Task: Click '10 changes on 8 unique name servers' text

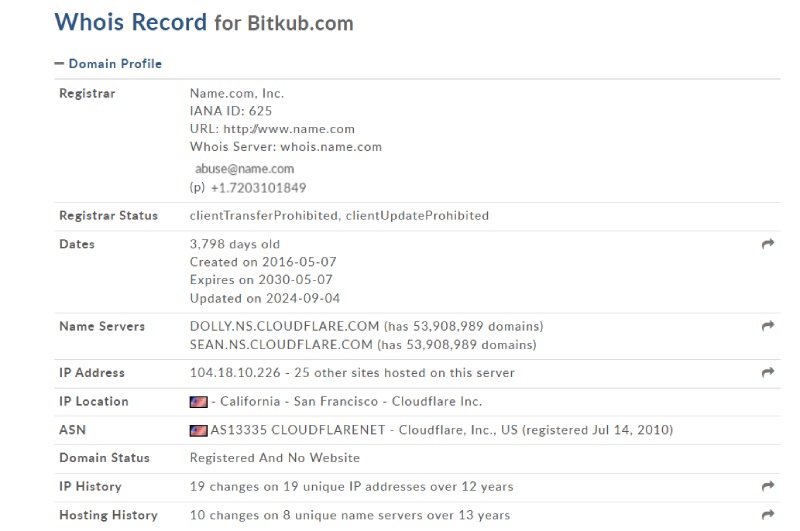Action: [307, 515]
